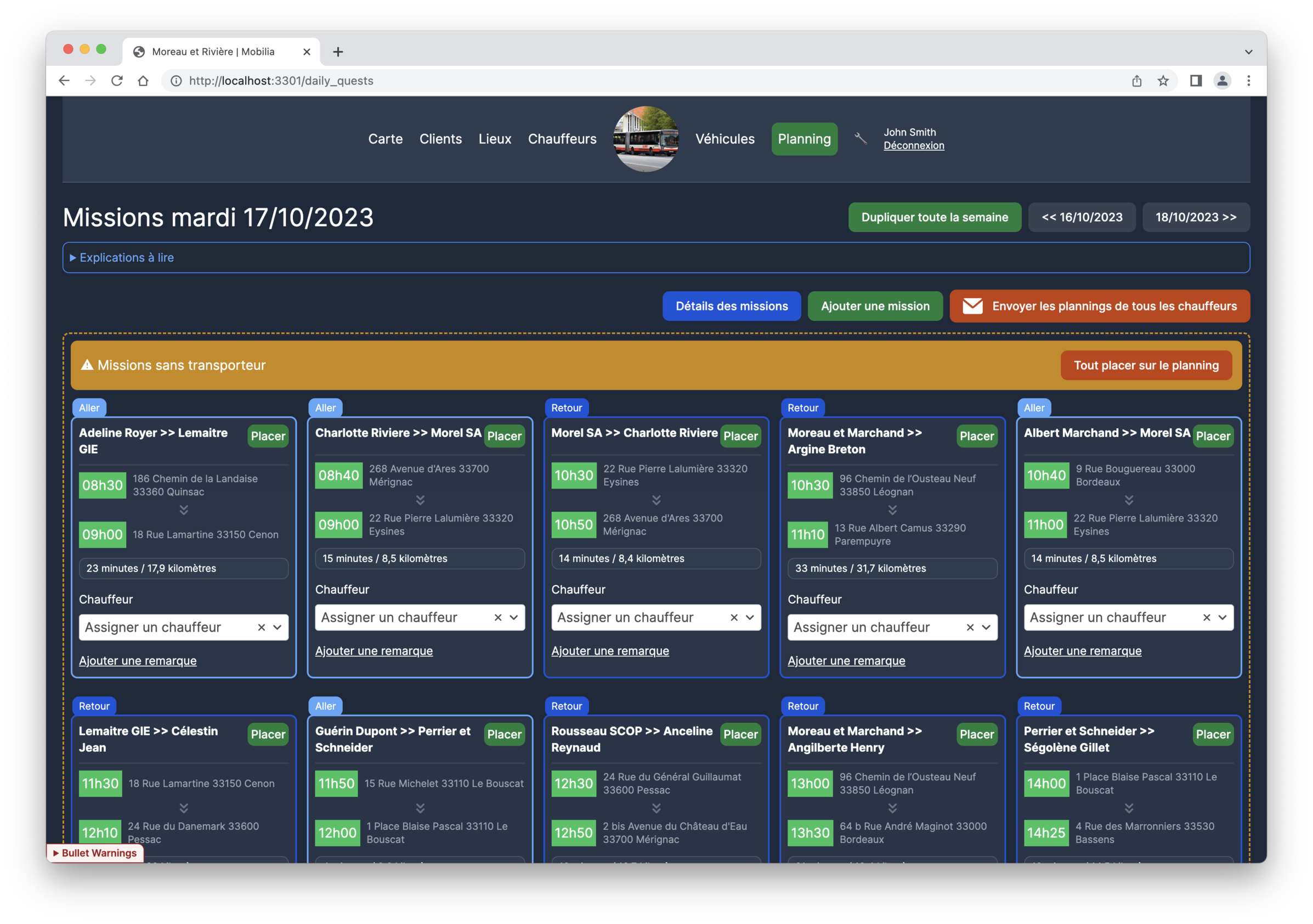Screen dimensions: 1313x924
Task: Click Dupliquer toute la semaine
Action: click(935, 217)
